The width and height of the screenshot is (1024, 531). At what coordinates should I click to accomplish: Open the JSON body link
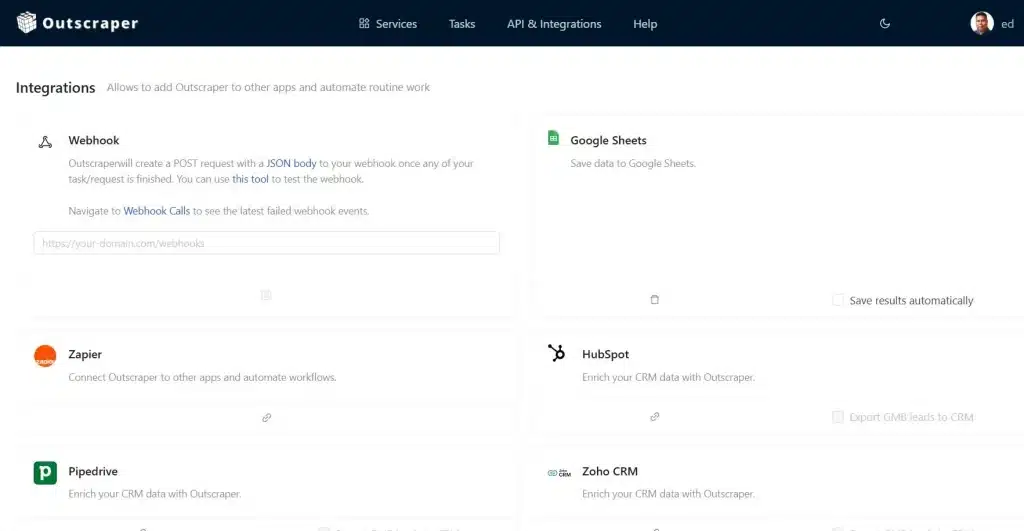(x=291, y=163)
